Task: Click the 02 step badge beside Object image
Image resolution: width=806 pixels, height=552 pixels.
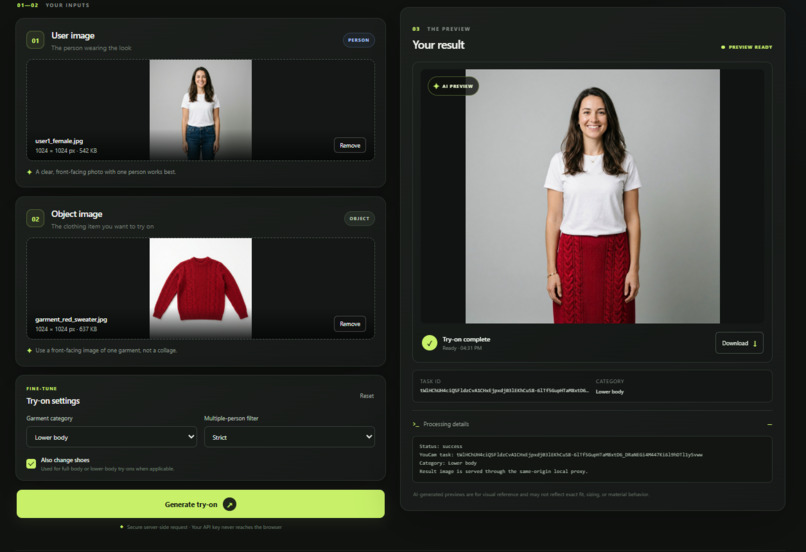Action: (35, 218)
